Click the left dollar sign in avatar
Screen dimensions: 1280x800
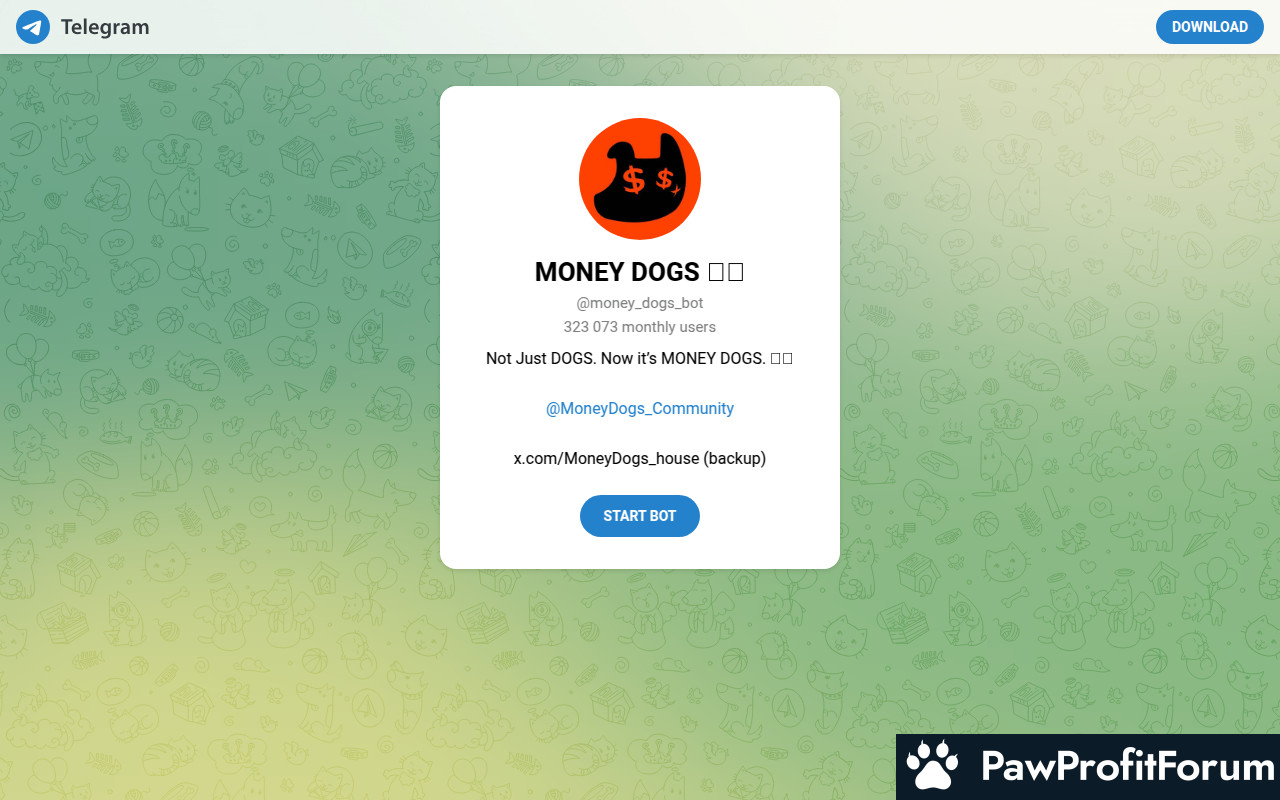pyautogui.click(x=633, y=180)
